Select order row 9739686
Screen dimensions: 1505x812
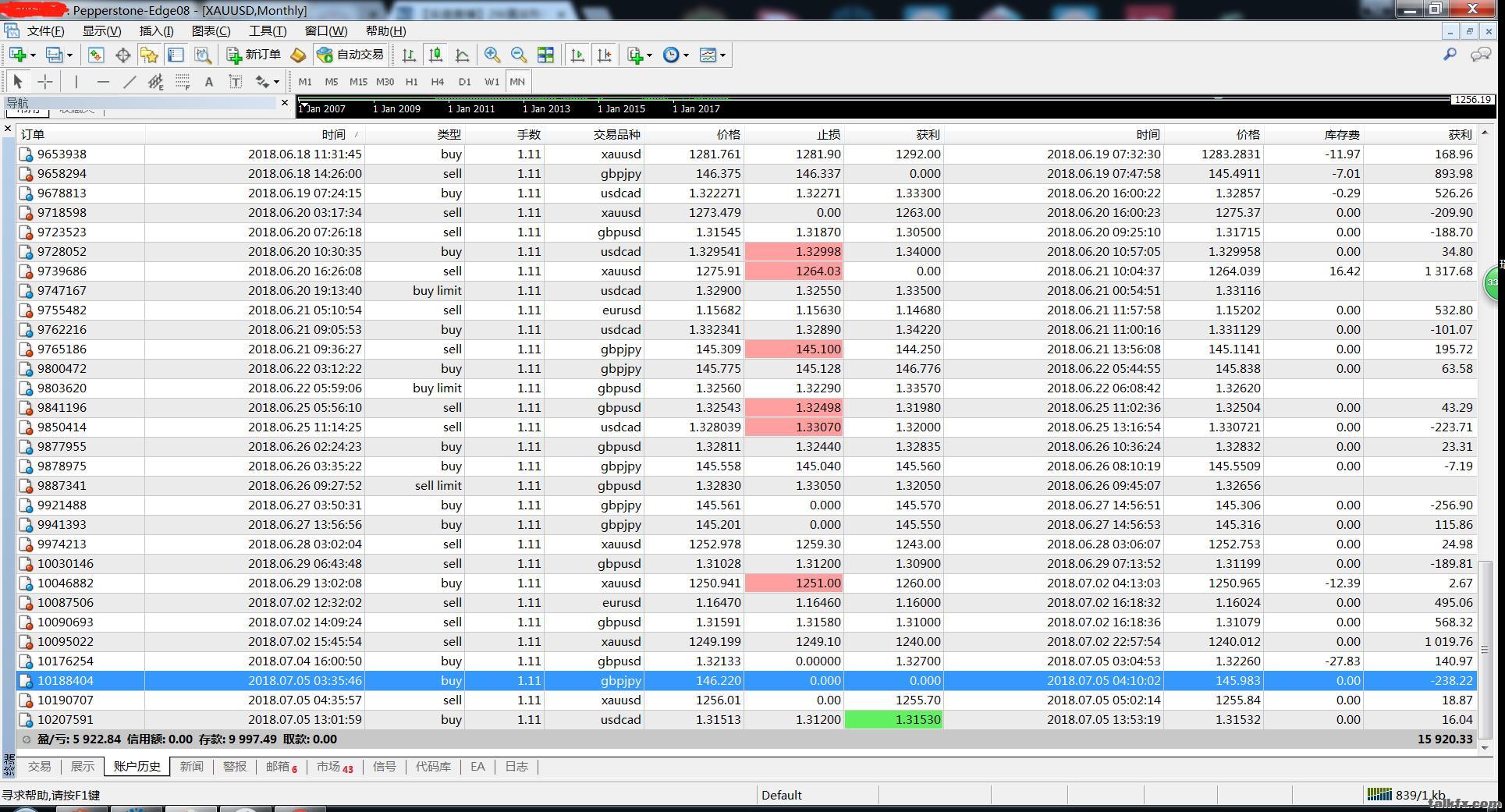(x=747, y=271)
